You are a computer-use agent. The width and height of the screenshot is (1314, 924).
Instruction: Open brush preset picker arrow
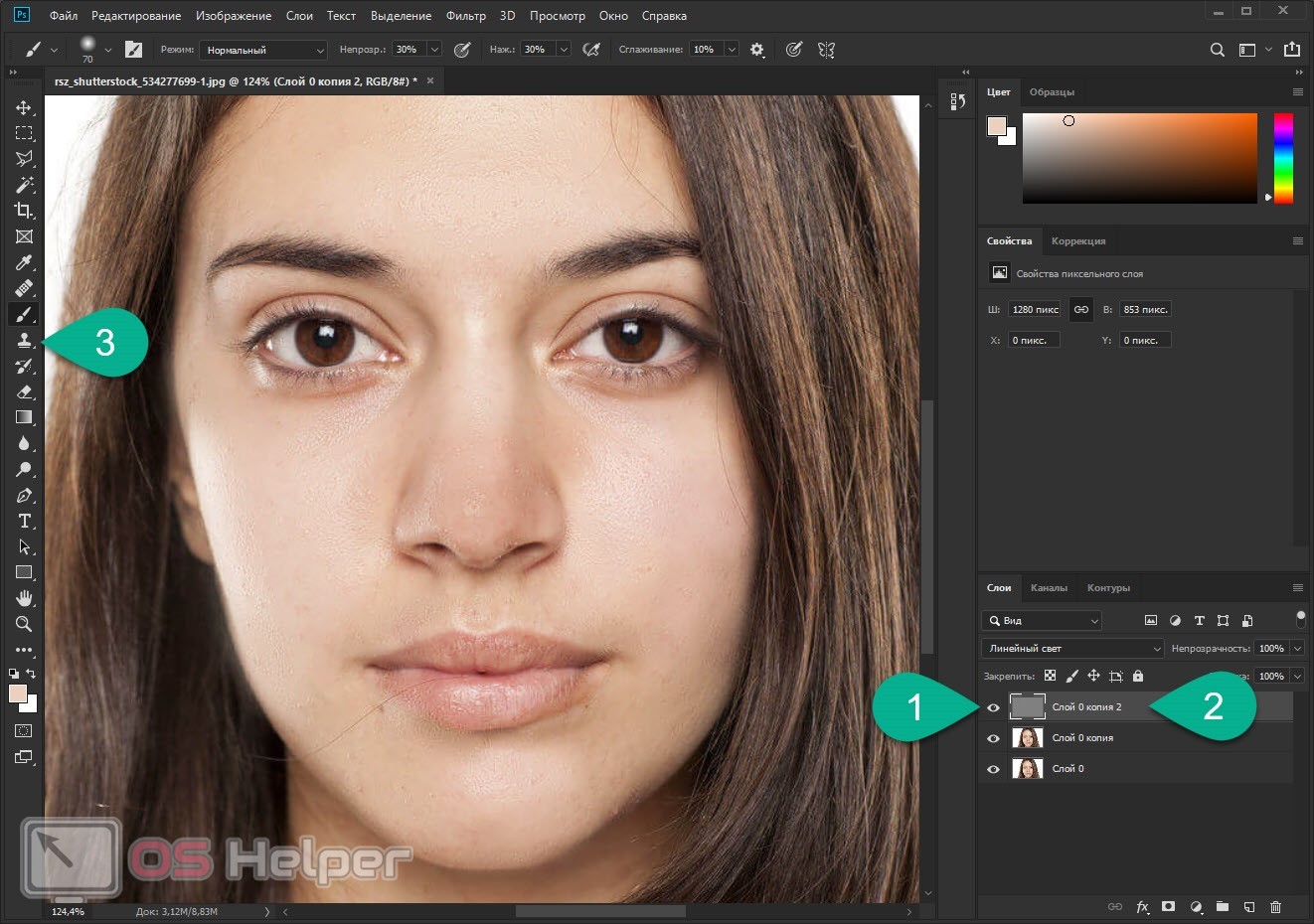(x=107, y=50)
